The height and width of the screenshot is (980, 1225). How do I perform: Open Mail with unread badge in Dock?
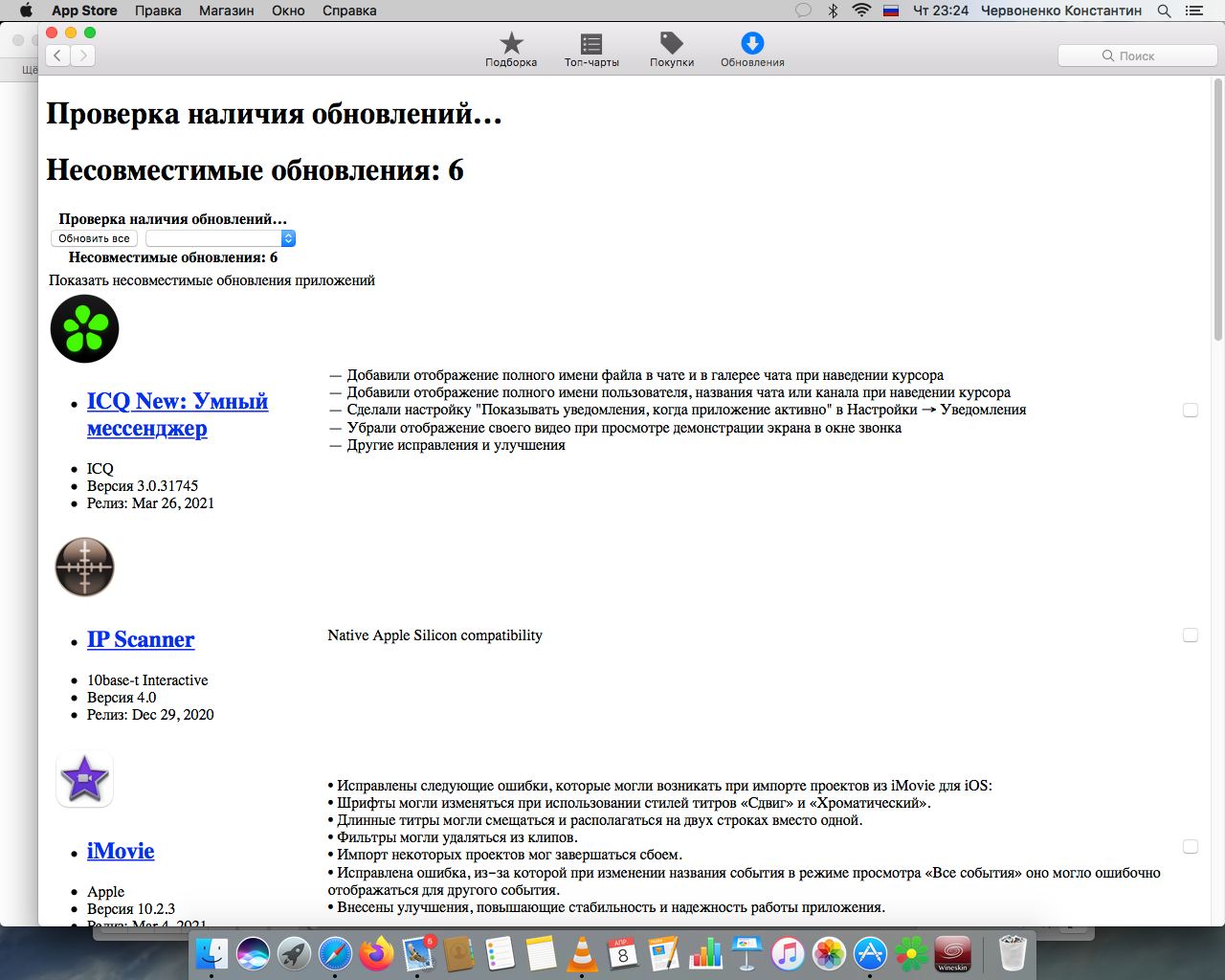pyautogui.click(x=417, y=954)
